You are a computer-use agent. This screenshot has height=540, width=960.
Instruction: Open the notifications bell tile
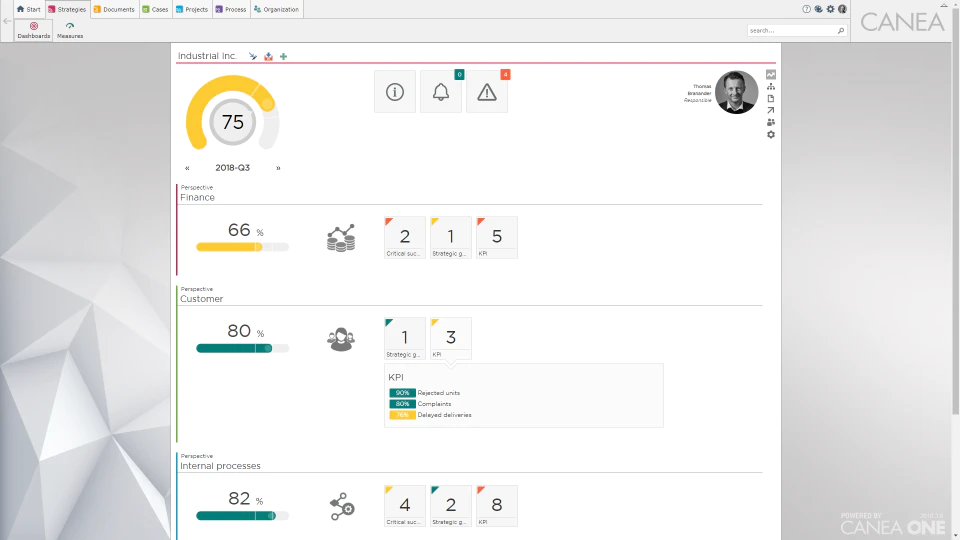point(441,92)
